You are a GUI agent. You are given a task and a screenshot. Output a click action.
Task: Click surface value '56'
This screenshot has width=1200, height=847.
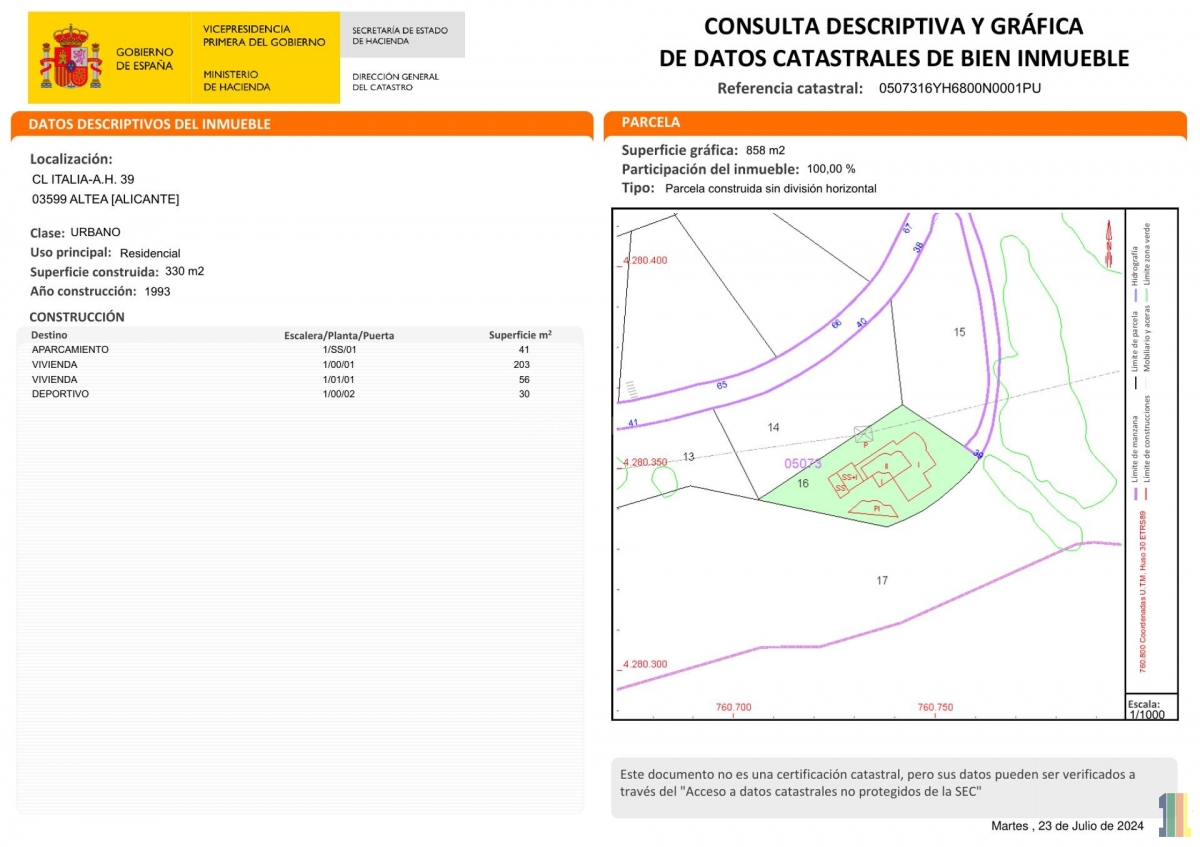pos(524,380)
